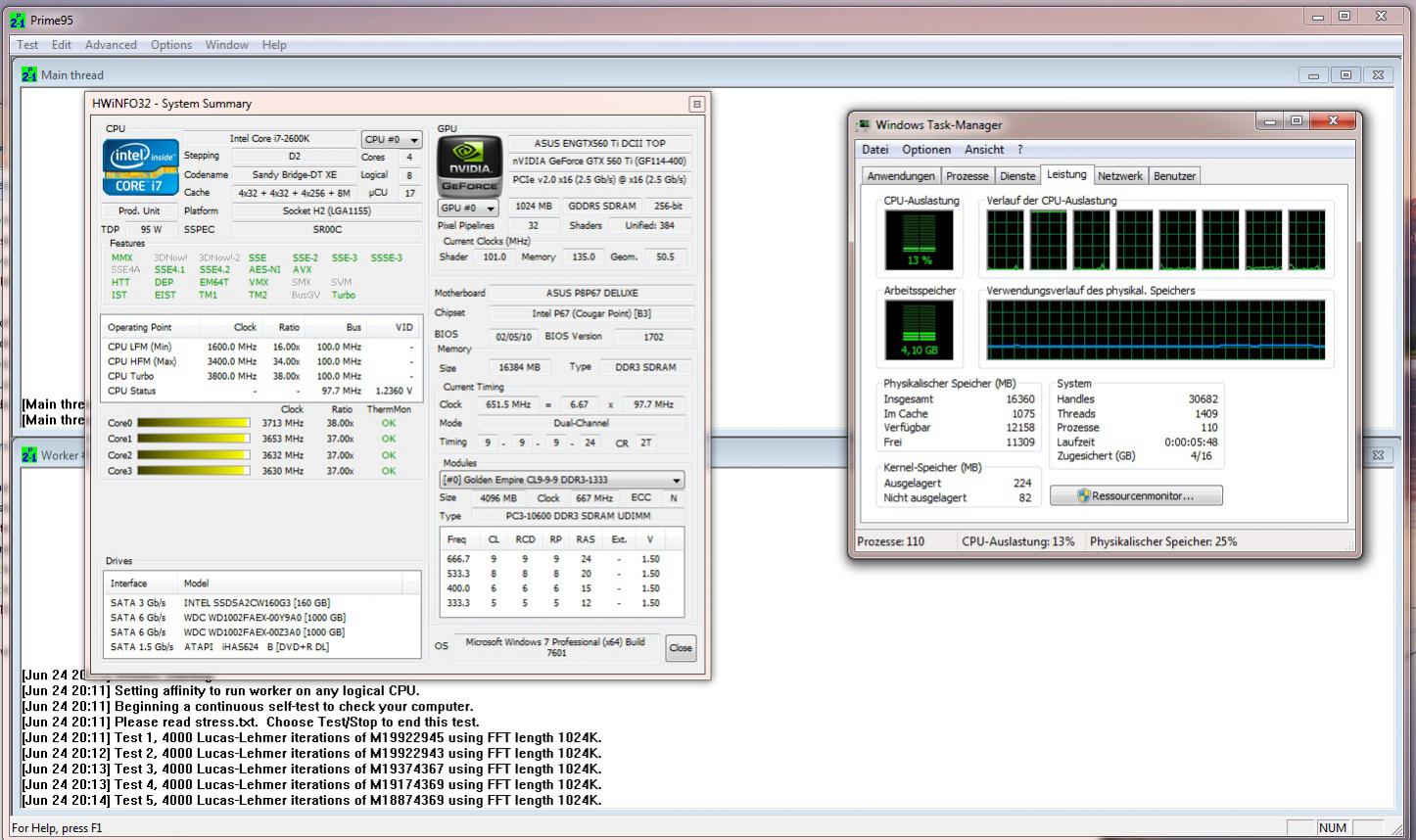Click the Intel P67 (Cougar Point) chipset field
The height and width of the screenshot is (840, 1416).
click(x=591, y=313)
